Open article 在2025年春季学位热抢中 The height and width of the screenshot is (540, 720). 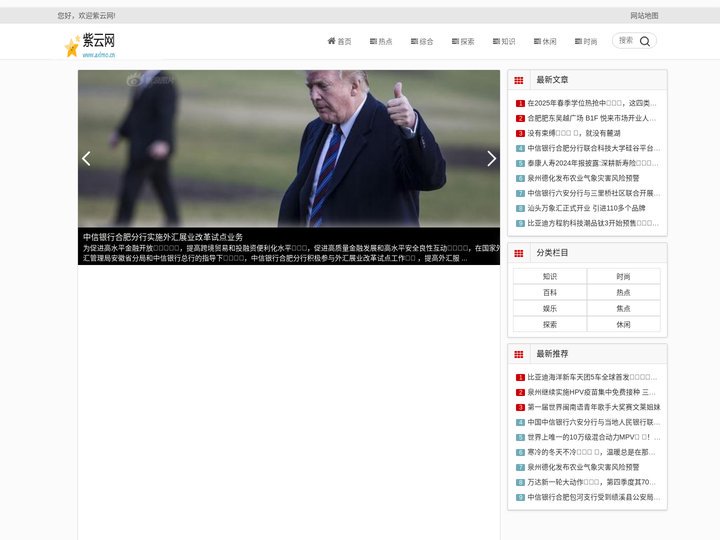click(x=592, y=103)
